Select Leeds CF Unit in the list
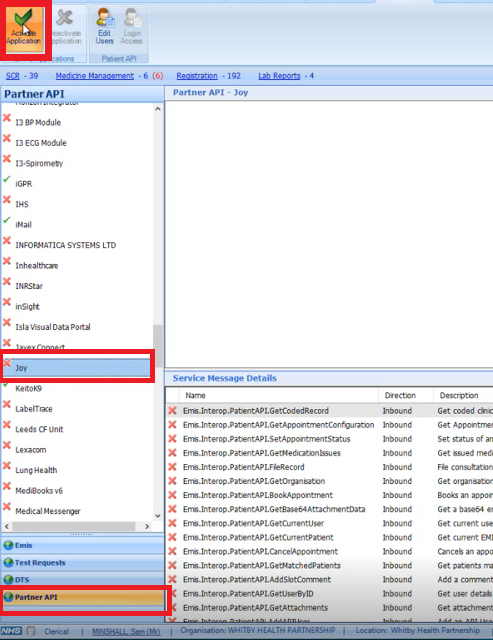Viewport: 493px width, 640px height. click(39, 429)
